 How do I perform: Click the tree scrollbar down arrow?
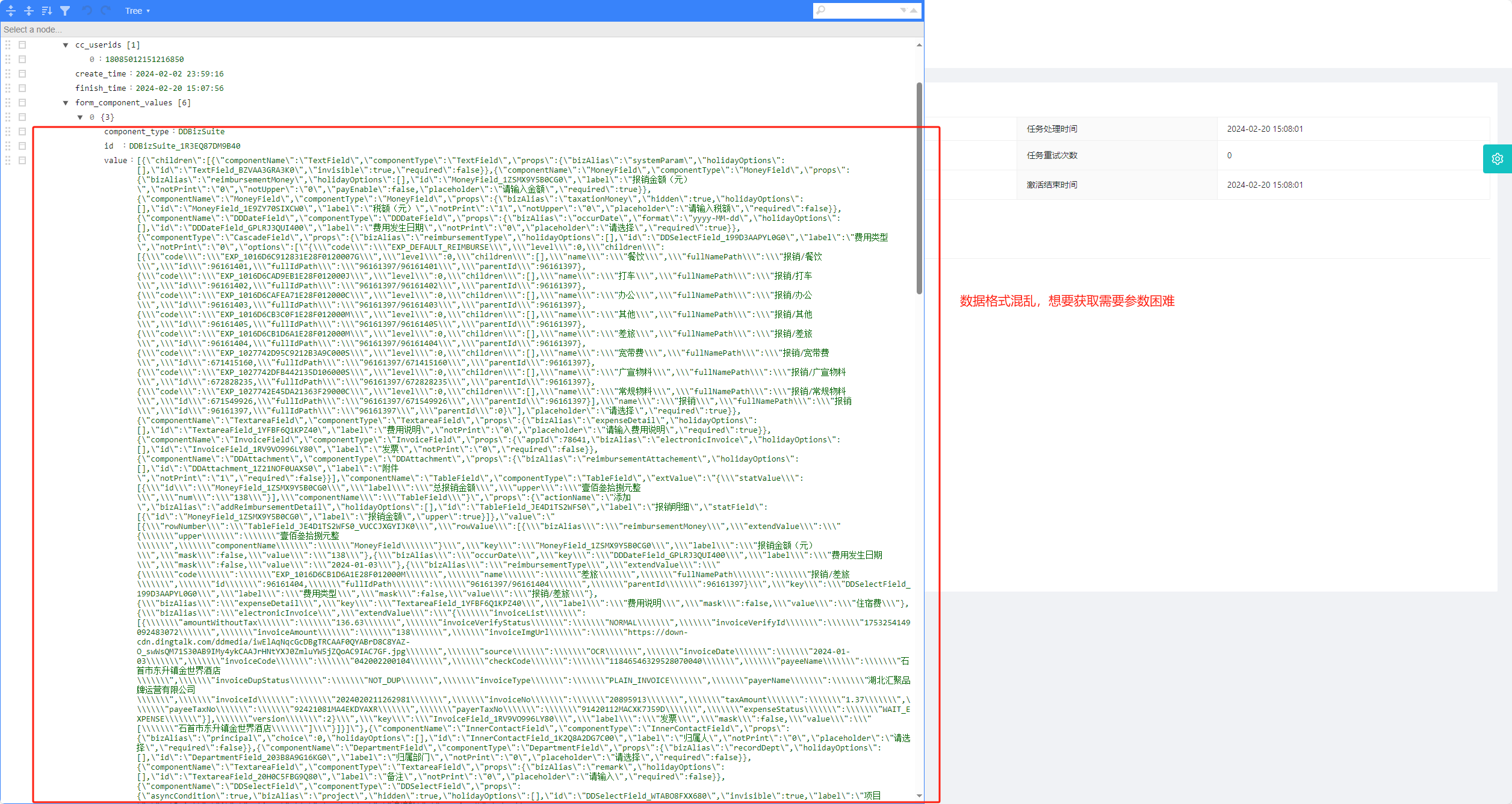click(x=919, y=796)
